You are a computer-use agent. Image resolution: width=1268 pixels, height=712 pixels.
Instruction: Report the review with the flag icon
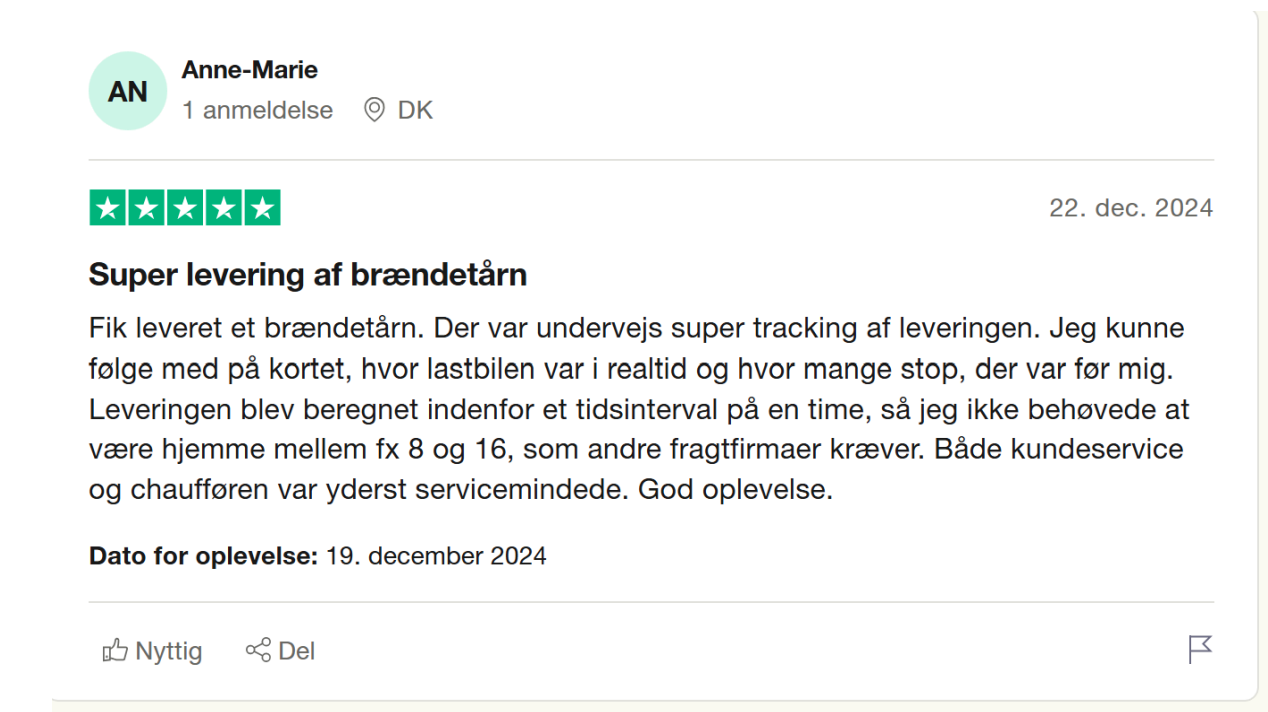(x=1200, y=650)
